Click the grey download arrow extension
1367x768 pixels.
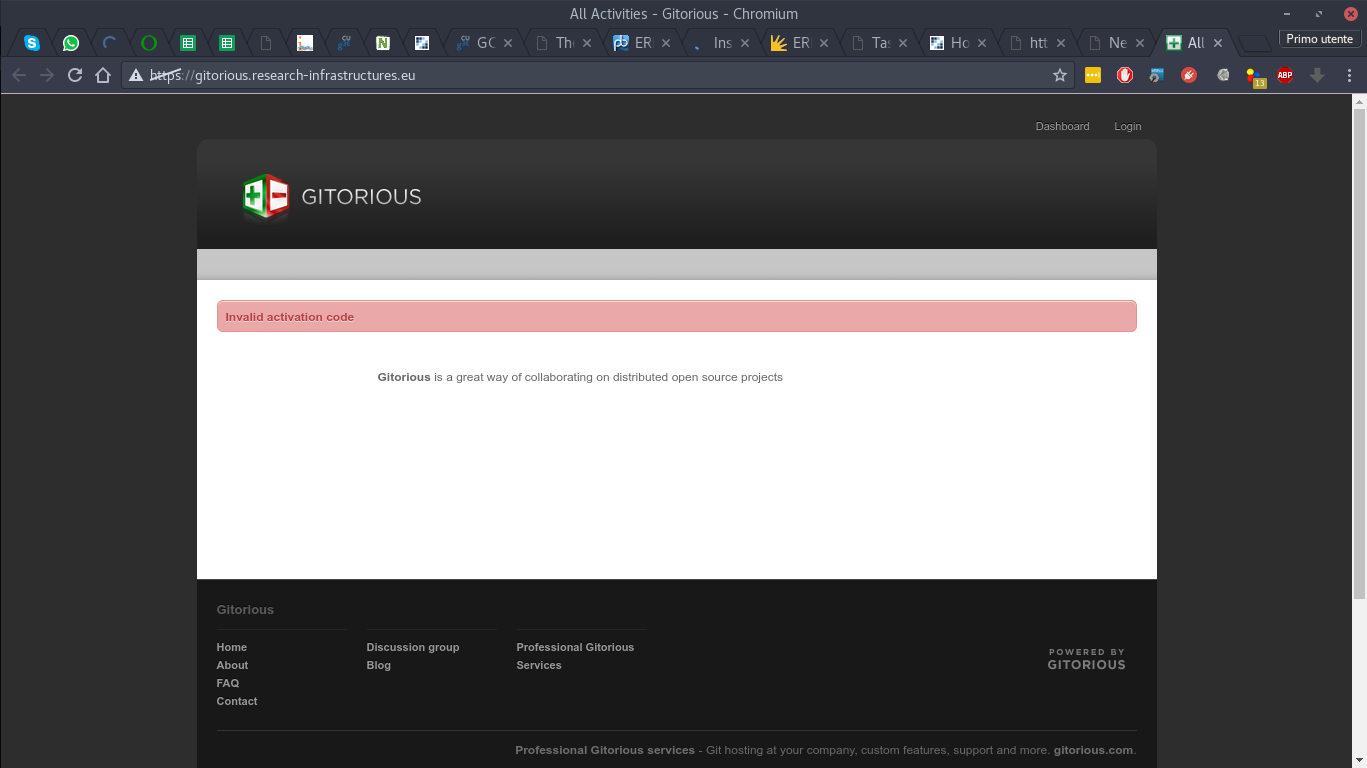click(1317, 75)
